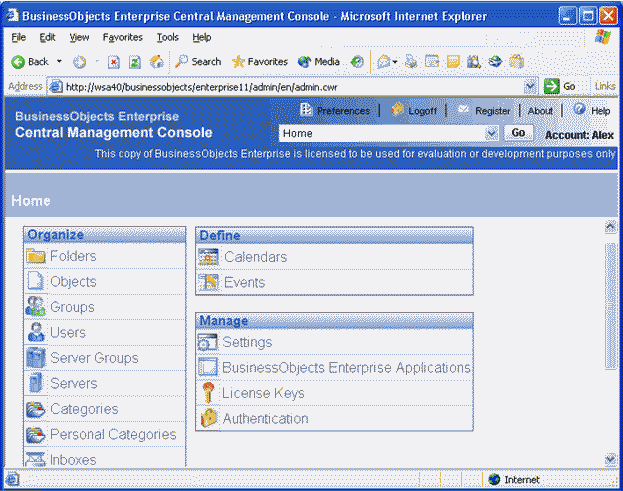623x491 pixels.
Task: Click the Links toolbar label
Action: pos(605,86)
